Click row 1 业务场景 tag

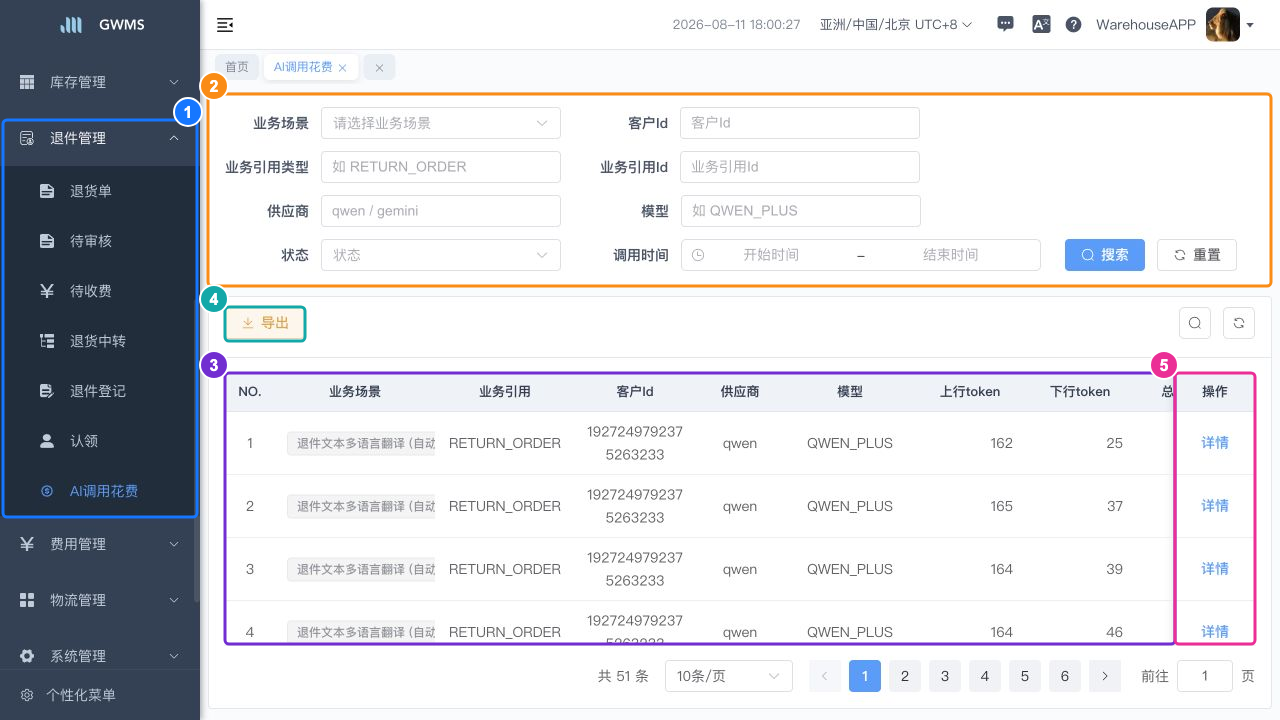coord(361,443)
